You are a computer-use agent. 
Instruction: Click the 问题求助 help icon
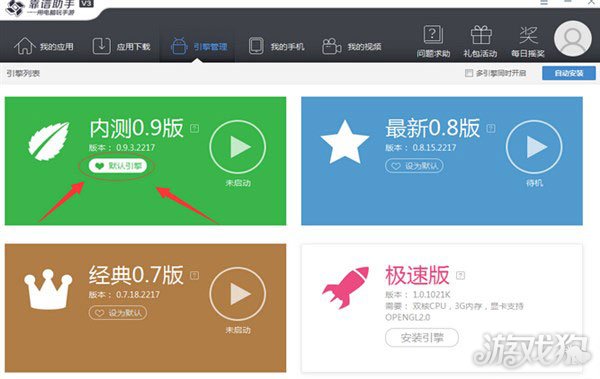[x=433, y=41]
